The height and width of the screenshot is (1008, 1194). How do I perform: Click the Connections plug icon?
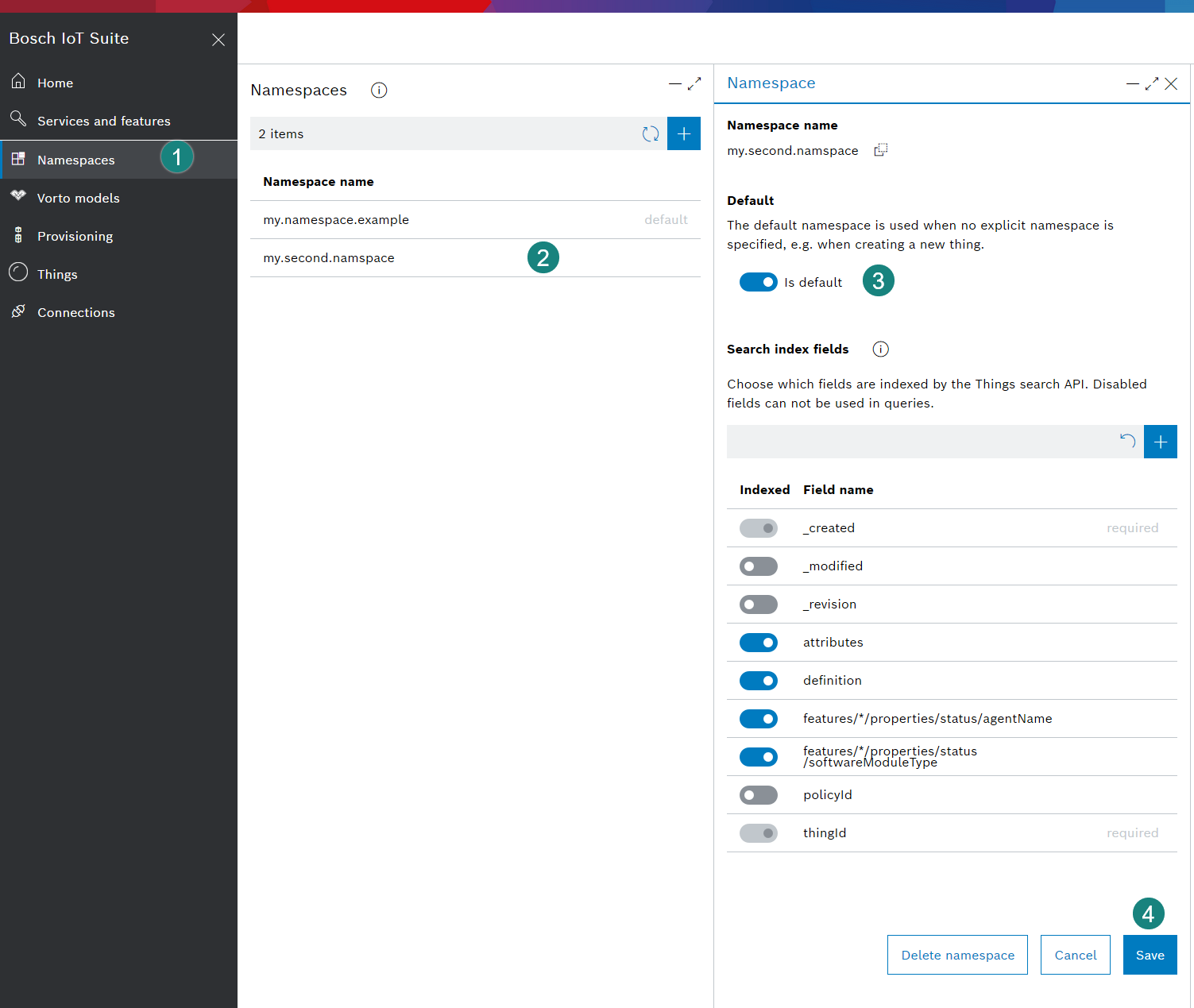tap(18, 311)
